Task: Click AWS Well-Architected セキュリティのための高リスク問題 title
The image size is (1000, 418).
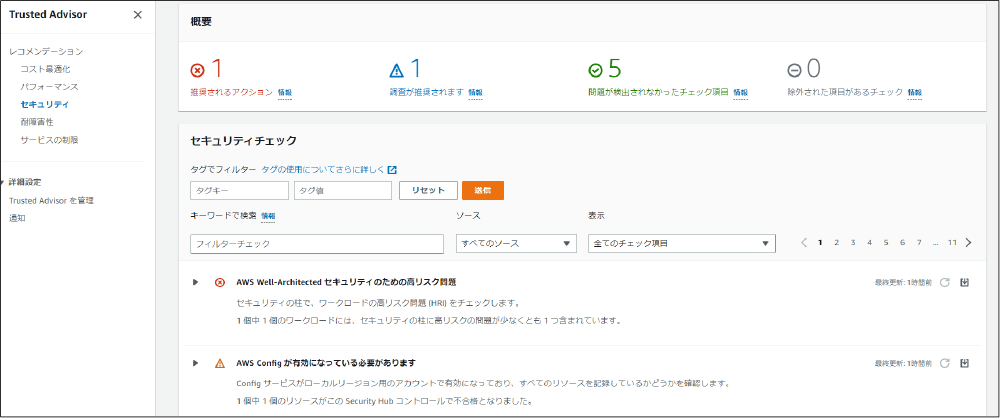Action: click(x=346, y=281)
